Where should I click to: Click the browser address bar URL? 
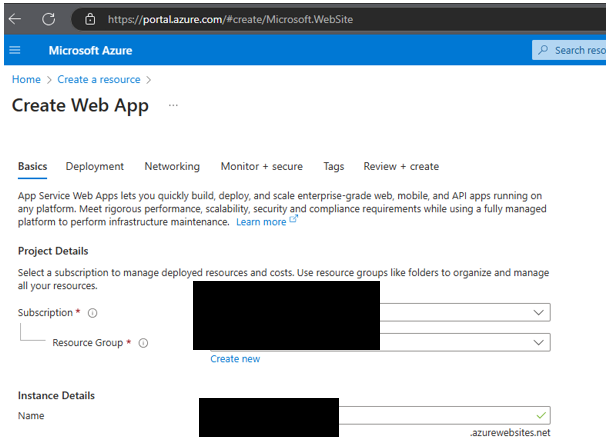point(230,19)
